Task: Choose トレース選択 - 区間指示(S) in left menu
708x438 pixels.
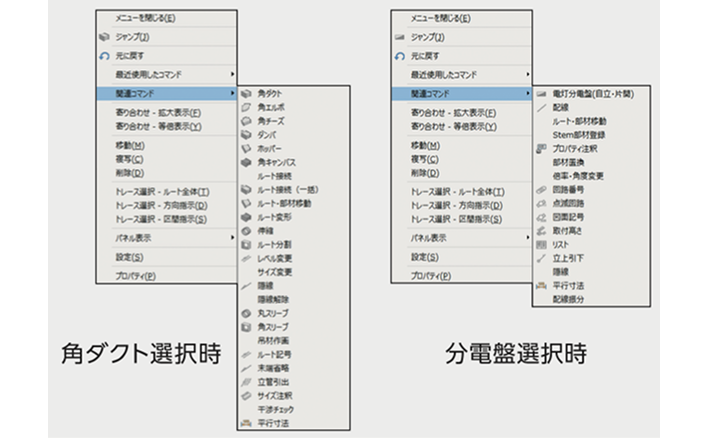Action: tap(161, 219)
